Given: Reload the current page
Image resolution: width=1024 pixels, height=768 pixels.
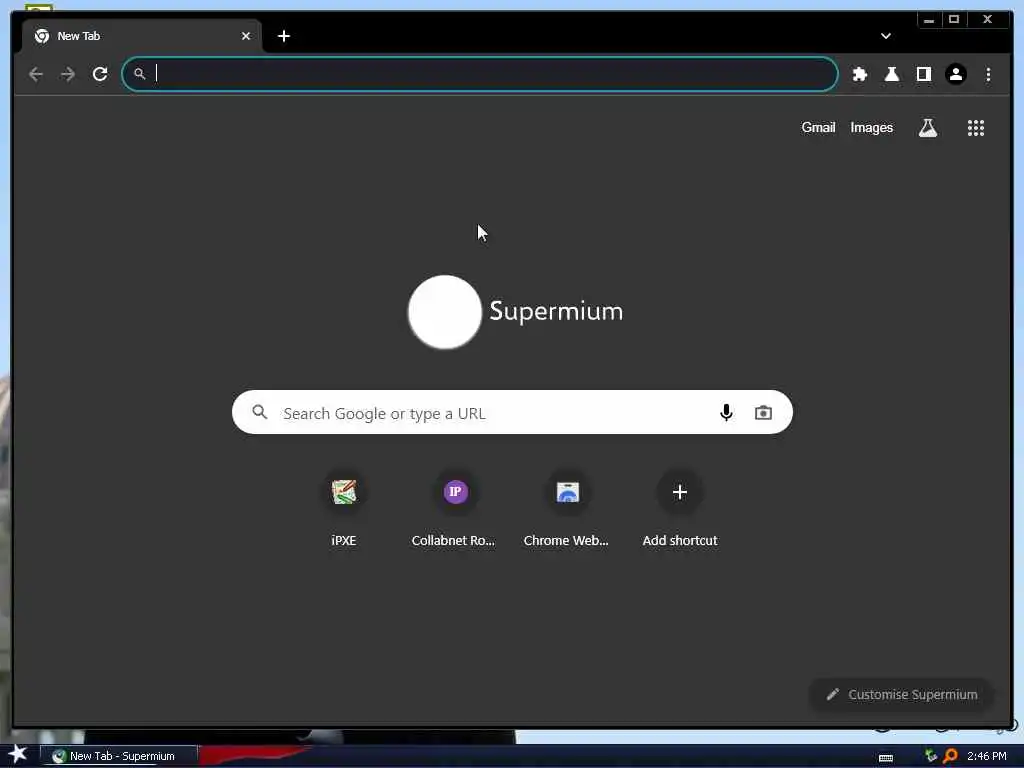Looking at the screenshot, I should click(x=100, y=74).
